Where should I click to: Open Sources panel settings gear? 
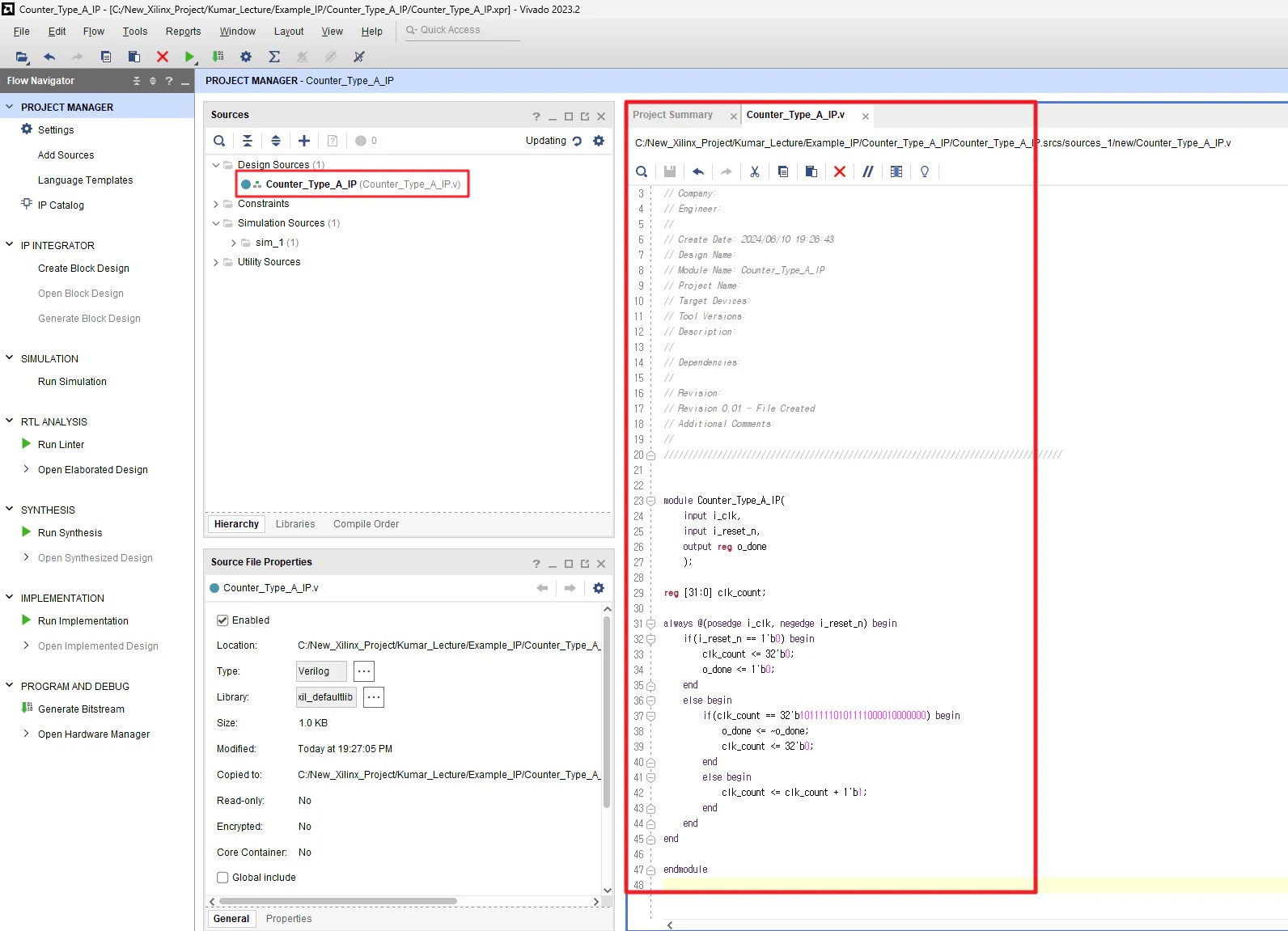pyautogui.click(x=599, y=141)
